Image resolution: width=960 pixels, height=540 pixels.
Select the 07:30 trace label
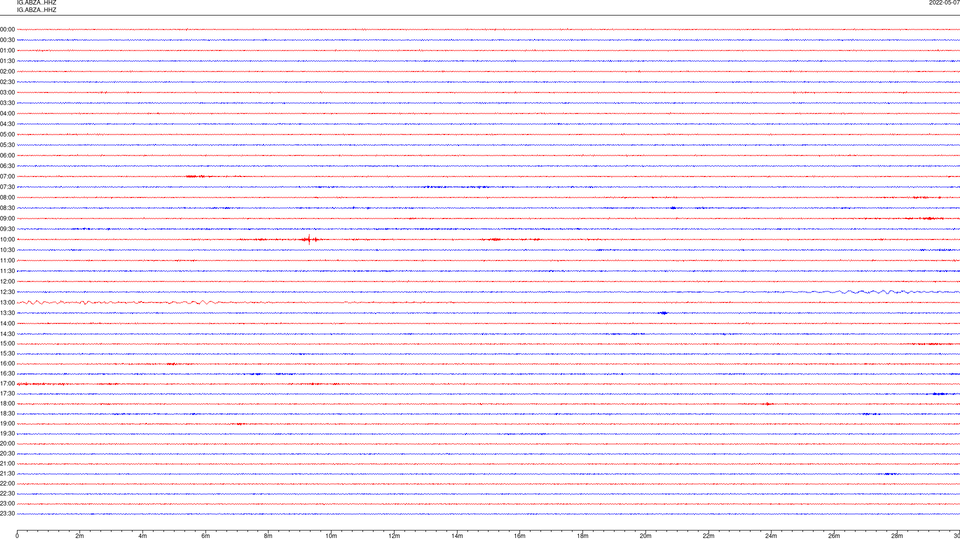point(7,187)
